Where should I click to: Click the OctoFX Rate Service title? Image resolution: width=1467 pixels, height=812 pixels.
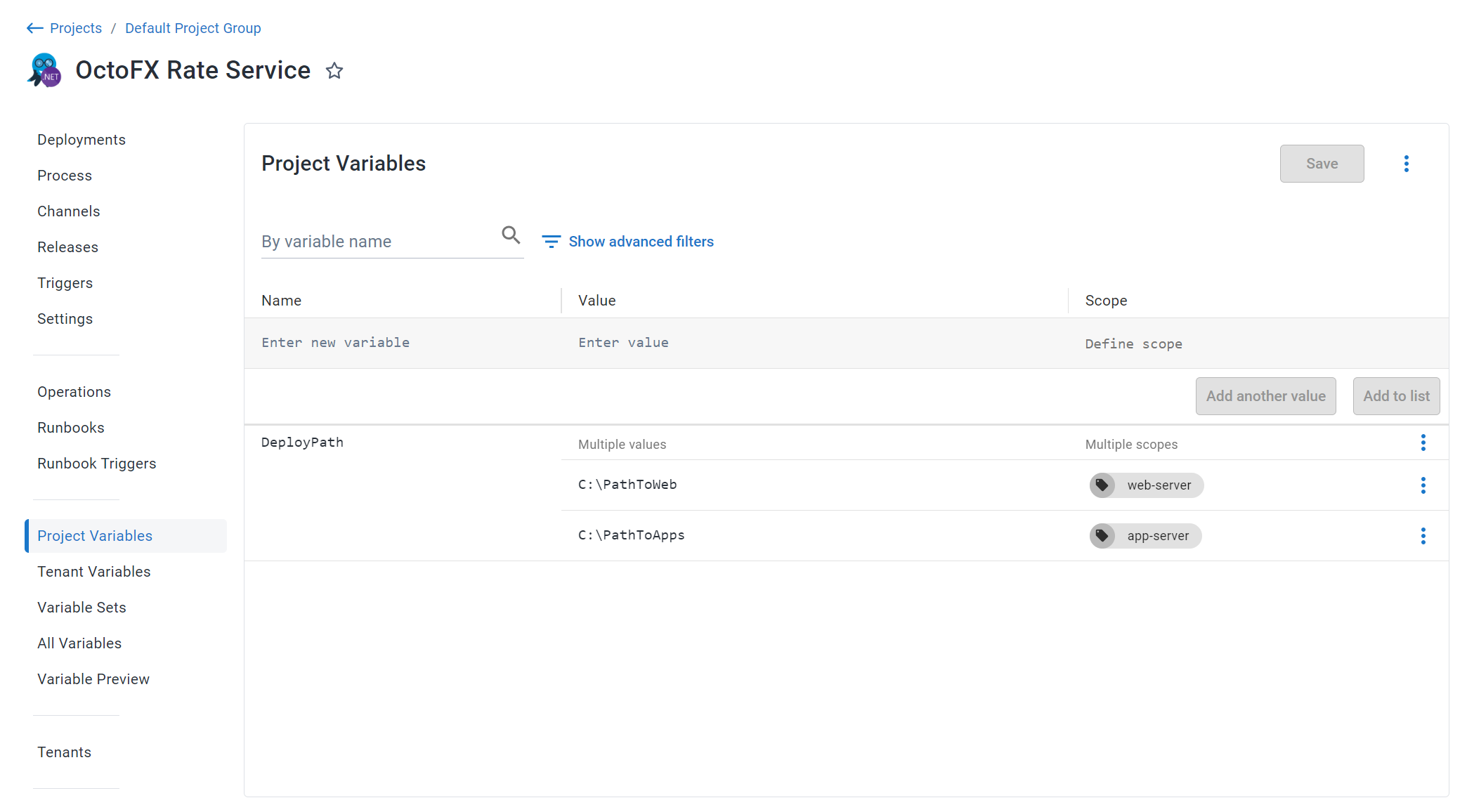(x=193, y=70)
